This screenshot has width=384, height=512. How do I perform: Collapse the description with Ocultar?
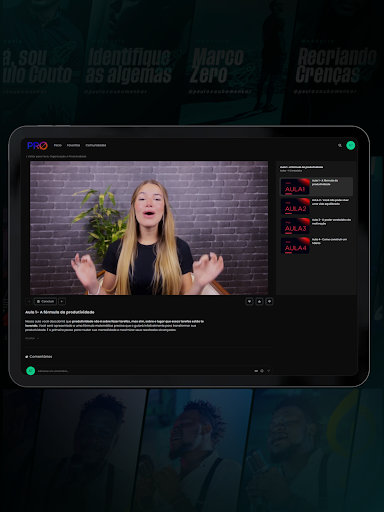tap(32, 338)
